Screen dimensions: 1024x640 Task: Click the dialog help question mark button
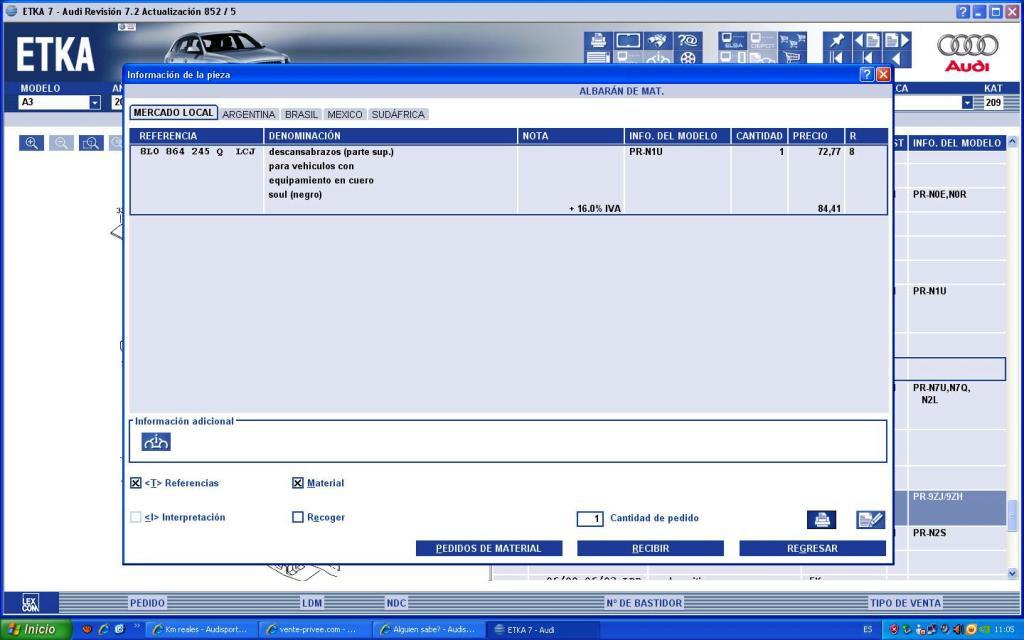point(867,74)
